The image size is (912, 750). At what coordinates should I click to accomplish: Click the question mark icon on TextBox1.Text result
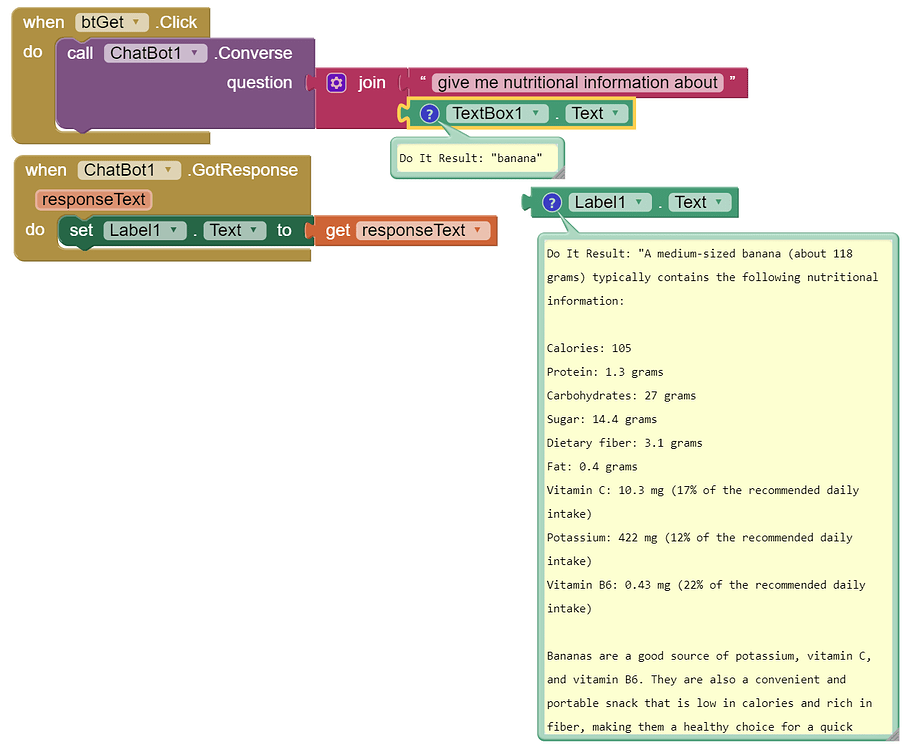click(429, 113)
